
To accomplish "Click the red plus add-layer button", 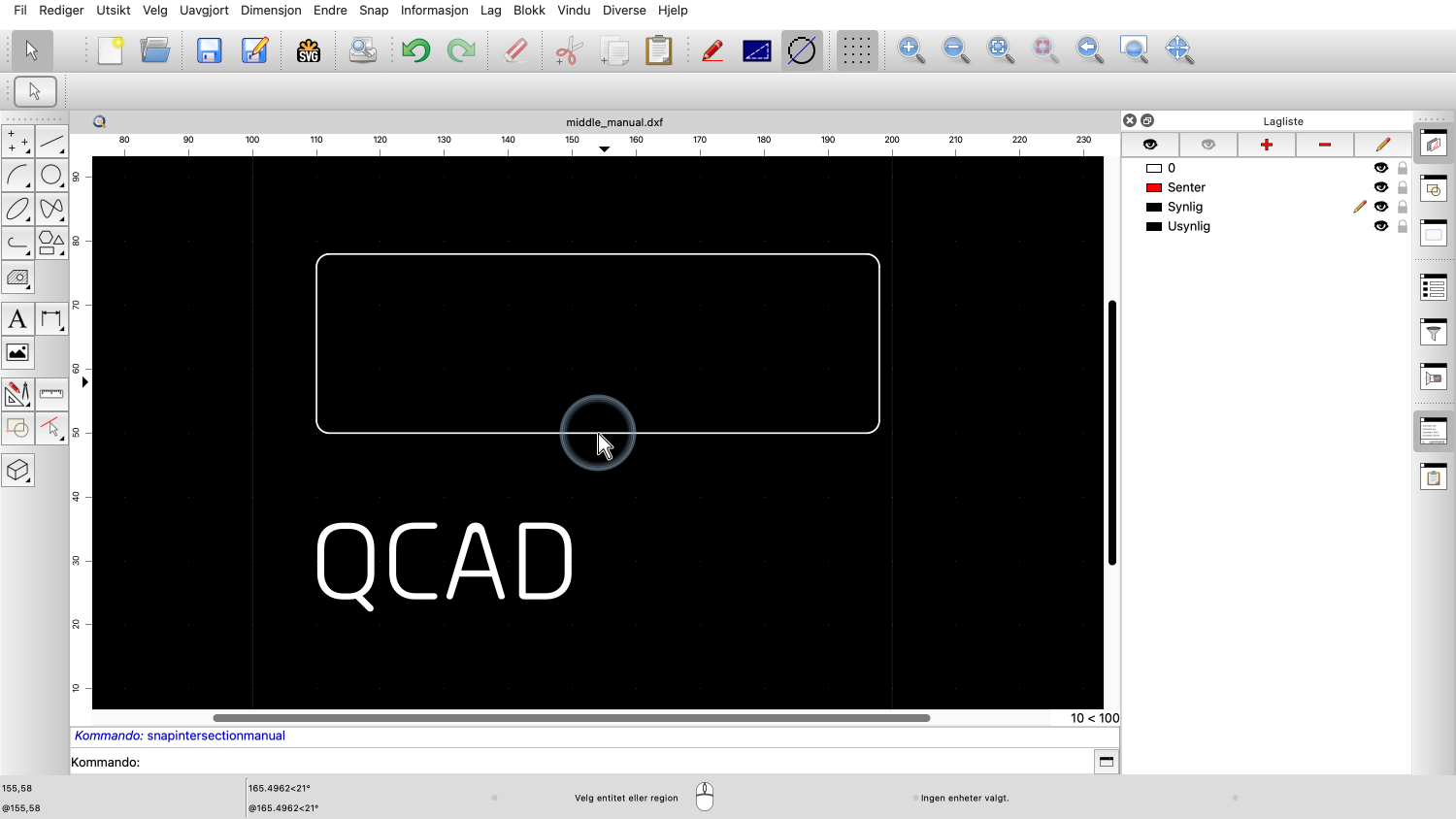I will click(x=1266, y=145).
